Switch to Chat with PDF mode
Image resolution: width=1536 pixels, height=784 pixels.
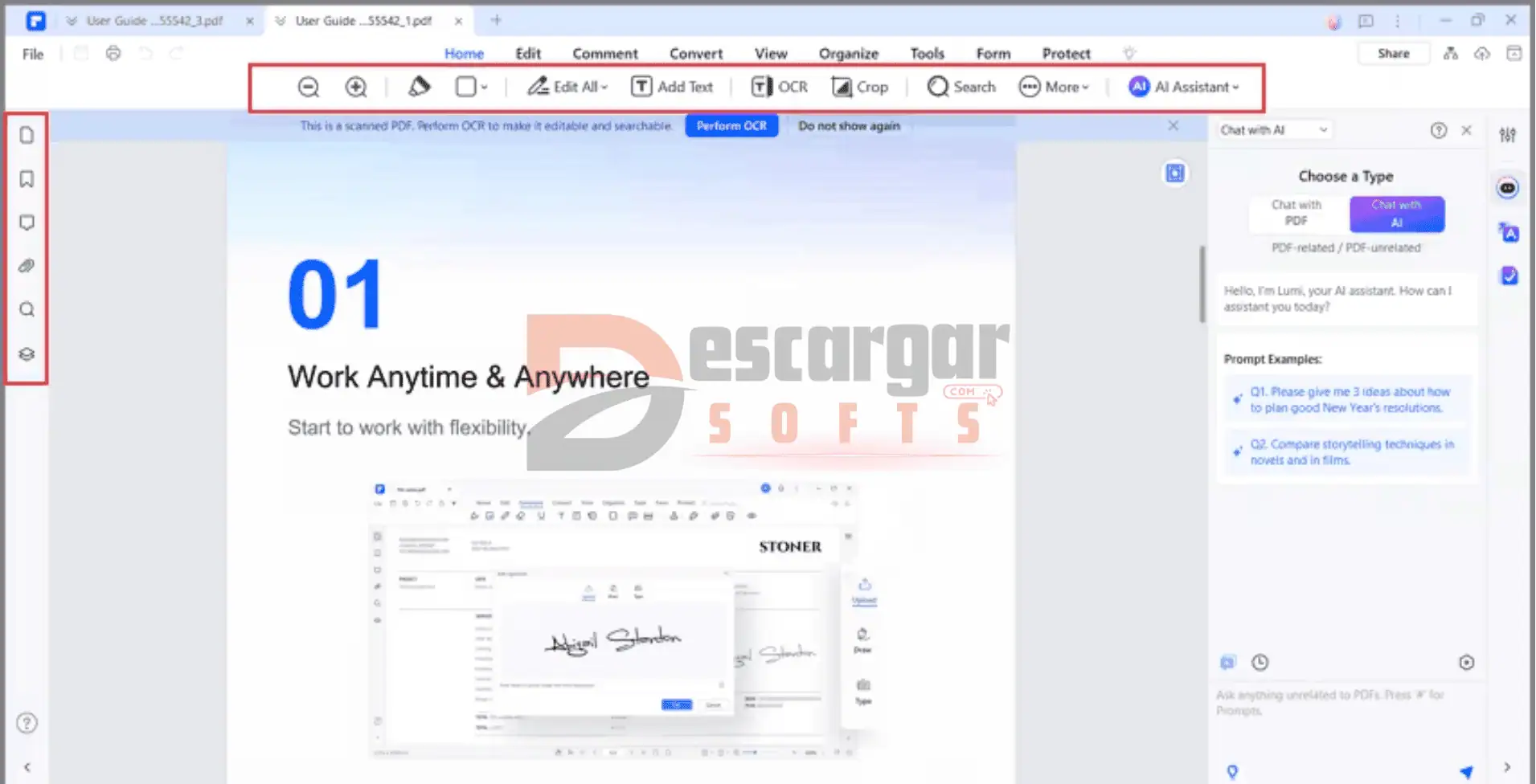tap(1296, 214)
